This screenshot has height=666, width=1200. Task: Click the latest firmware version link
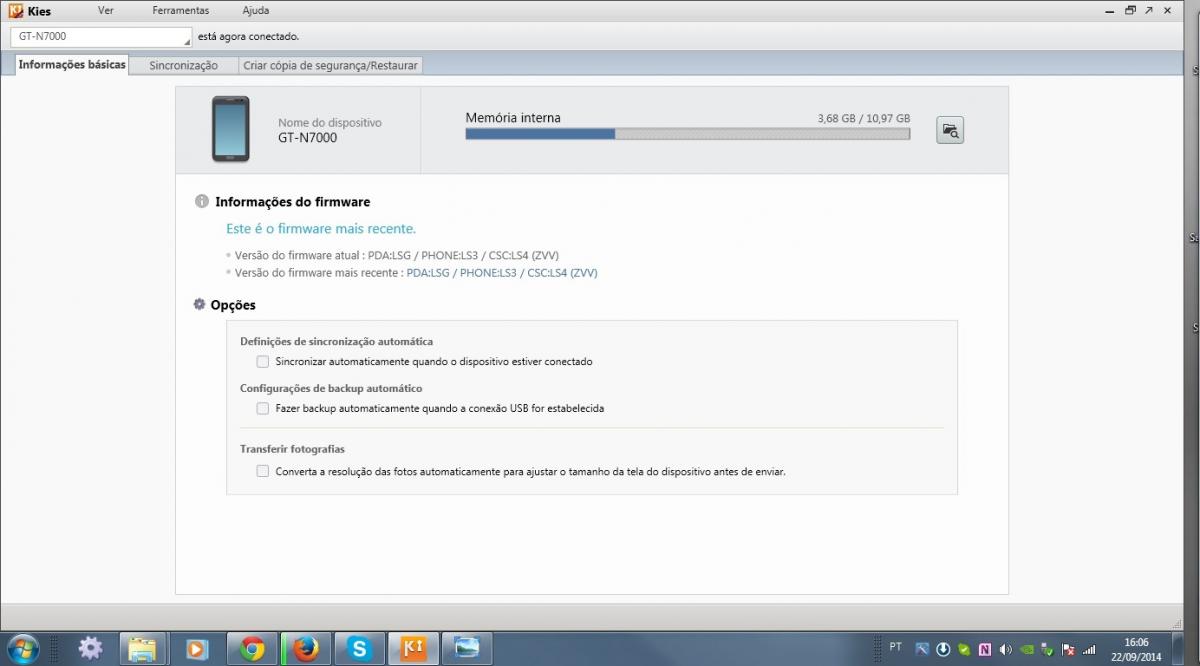click(x=502, y=272)
